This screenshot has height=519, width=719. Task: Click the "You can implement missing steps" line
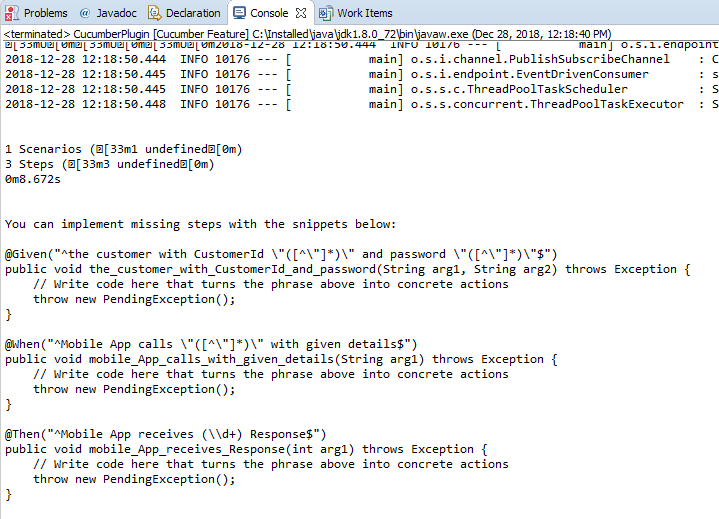pos(200,224)
